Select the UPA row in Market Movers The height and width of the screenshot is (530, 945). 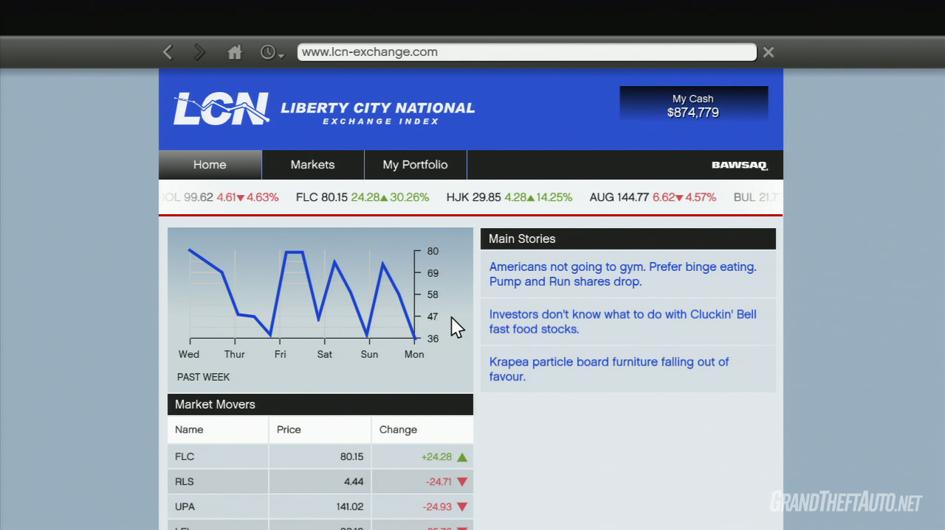click(x=320, y=506)
